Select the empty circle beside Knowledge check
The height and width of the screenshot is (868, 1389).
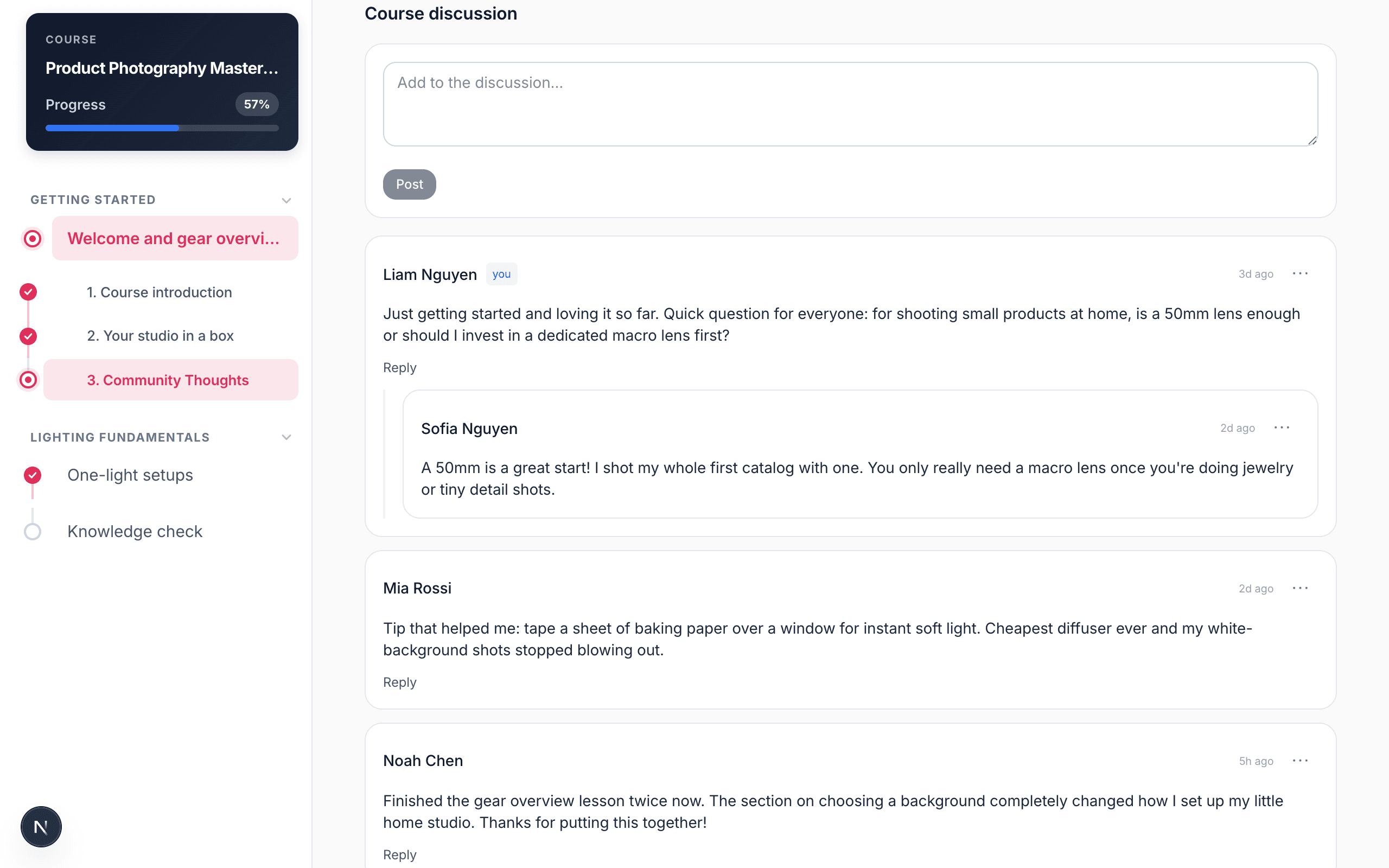(x=33, y=532)
